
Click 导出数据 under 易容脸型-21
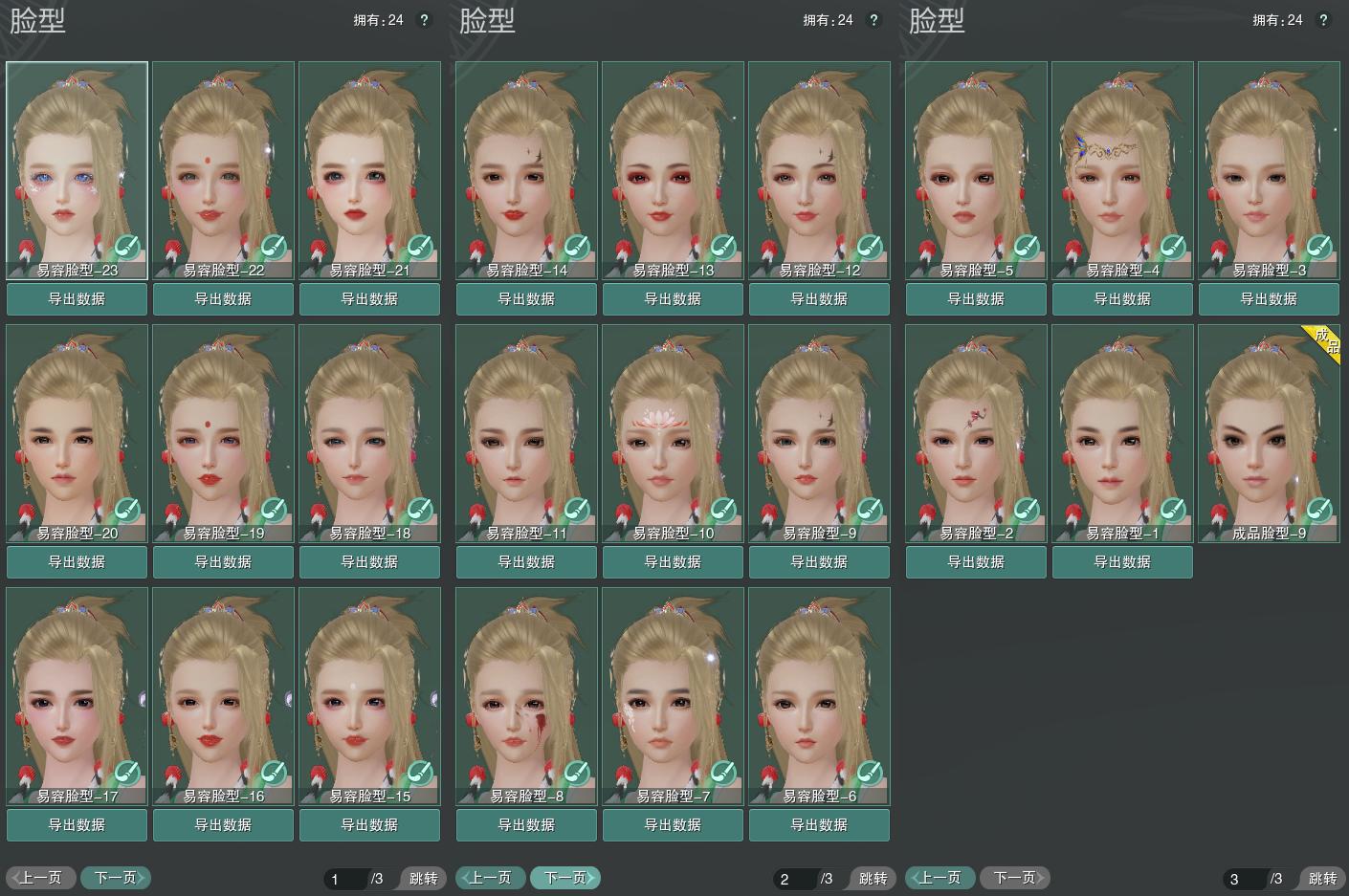(x=369, y=299)
